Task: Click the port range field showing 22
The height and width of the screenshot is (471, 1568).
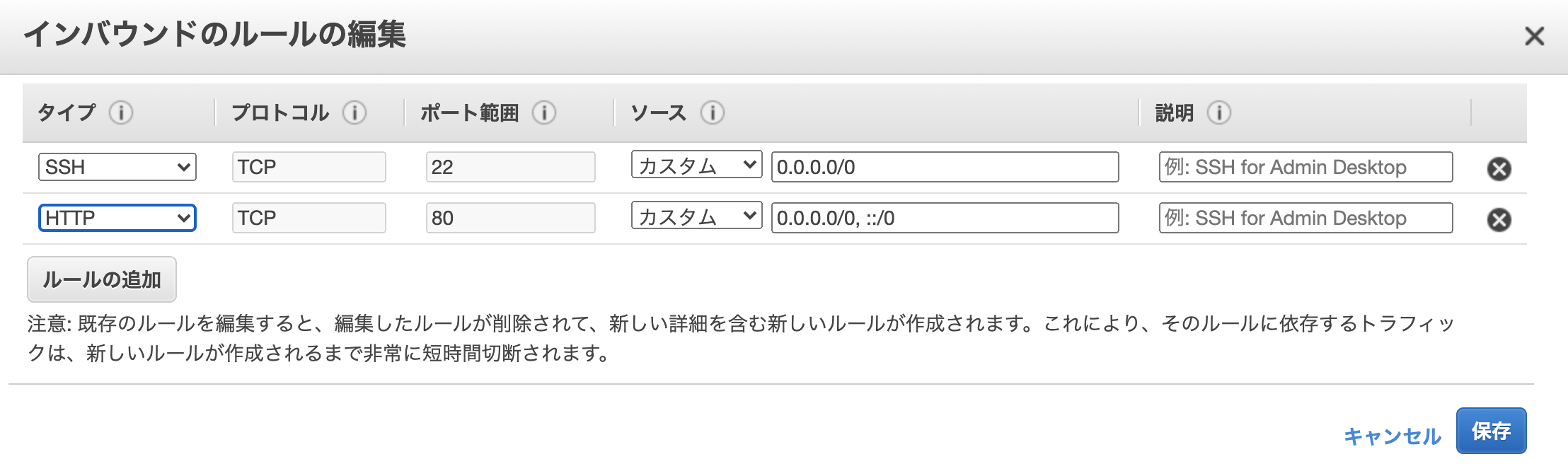Action: [511, 167]
